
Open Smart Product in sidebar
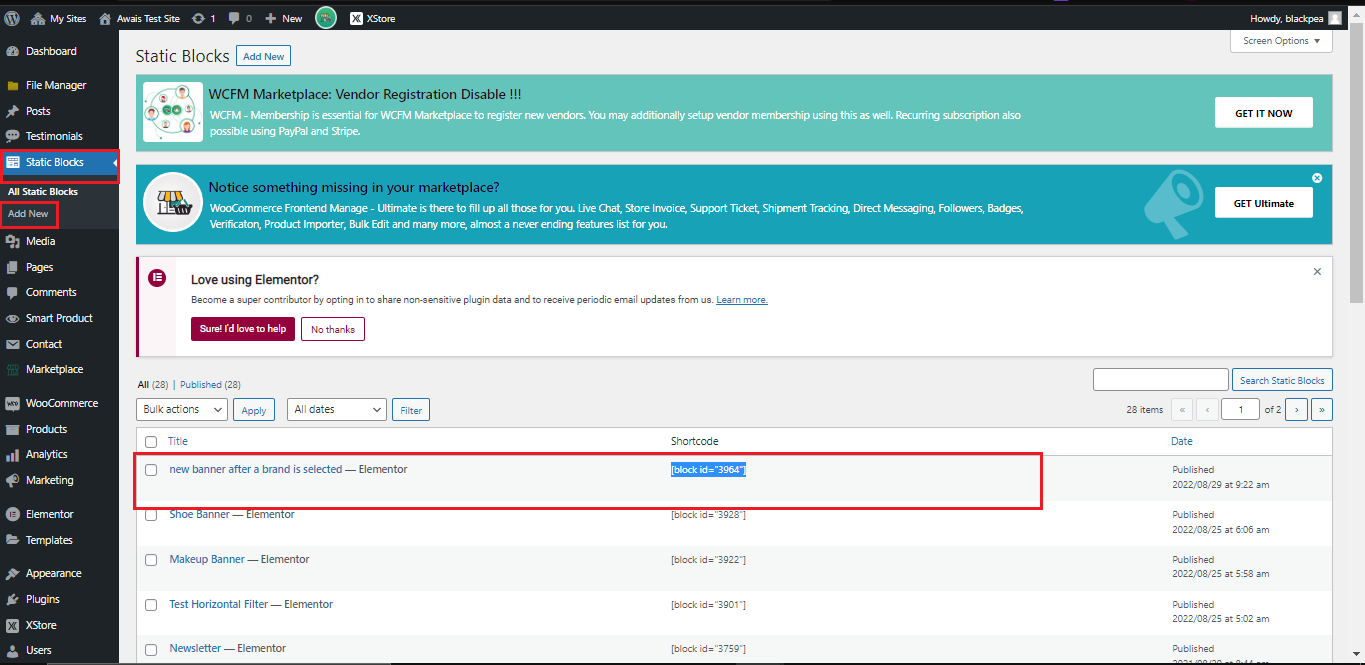[59, 318]
